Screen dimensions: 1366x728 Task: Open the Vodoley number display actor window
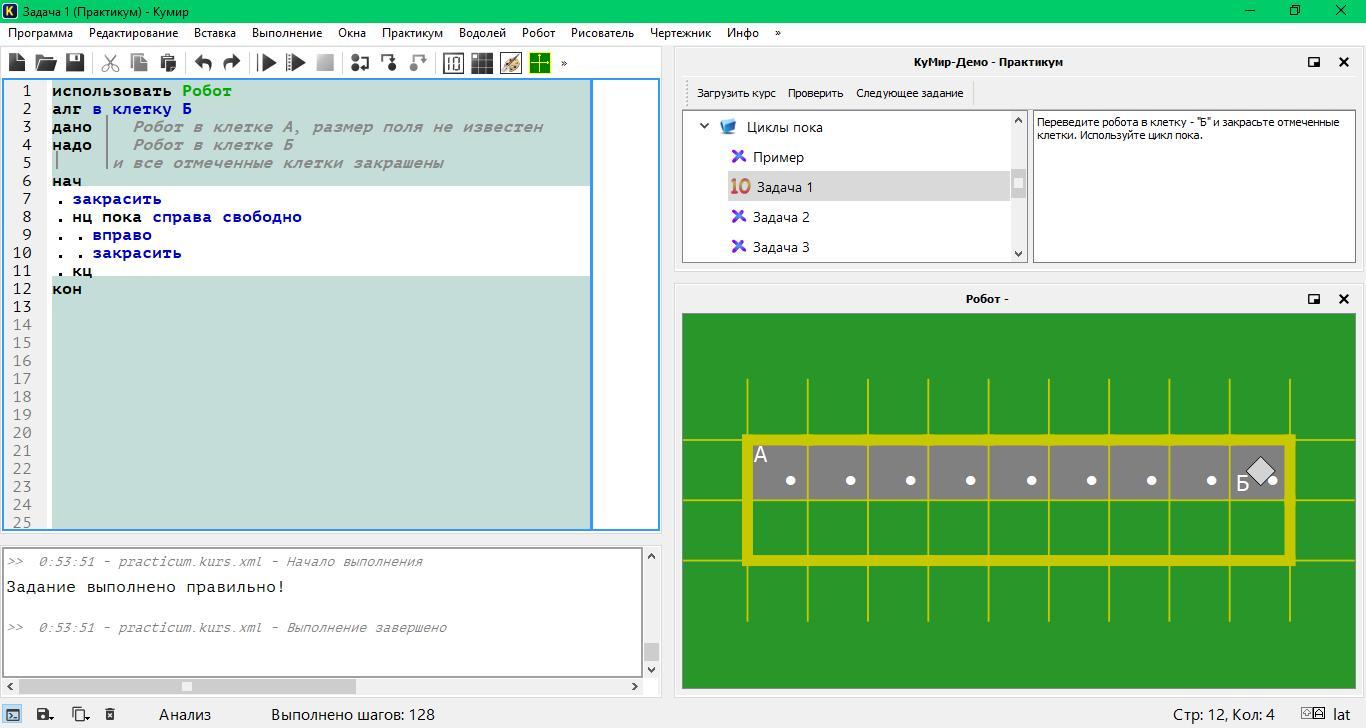click(453, 63)
